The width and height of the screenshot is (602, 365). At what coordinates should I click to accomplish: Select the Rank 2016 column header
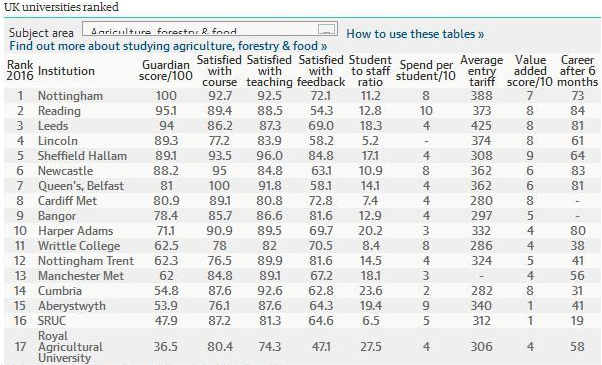[20, 71]
